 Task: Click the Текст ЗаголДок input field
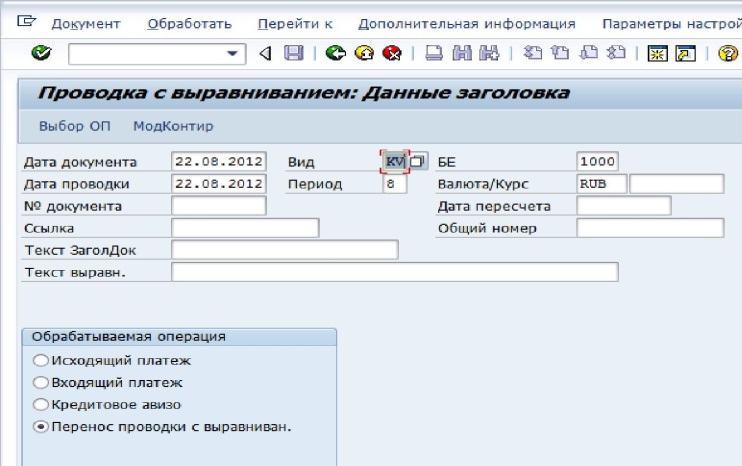pyautogui.click(x=285, y=250)
